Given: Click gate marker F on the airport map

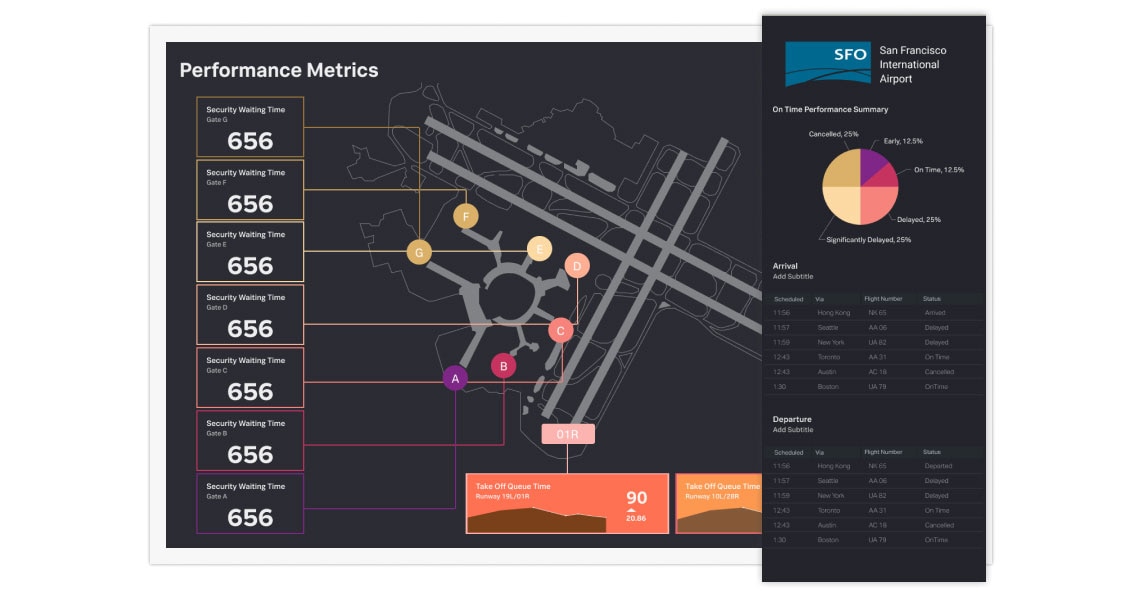Looking at the screenshot, I should (465, 216).
